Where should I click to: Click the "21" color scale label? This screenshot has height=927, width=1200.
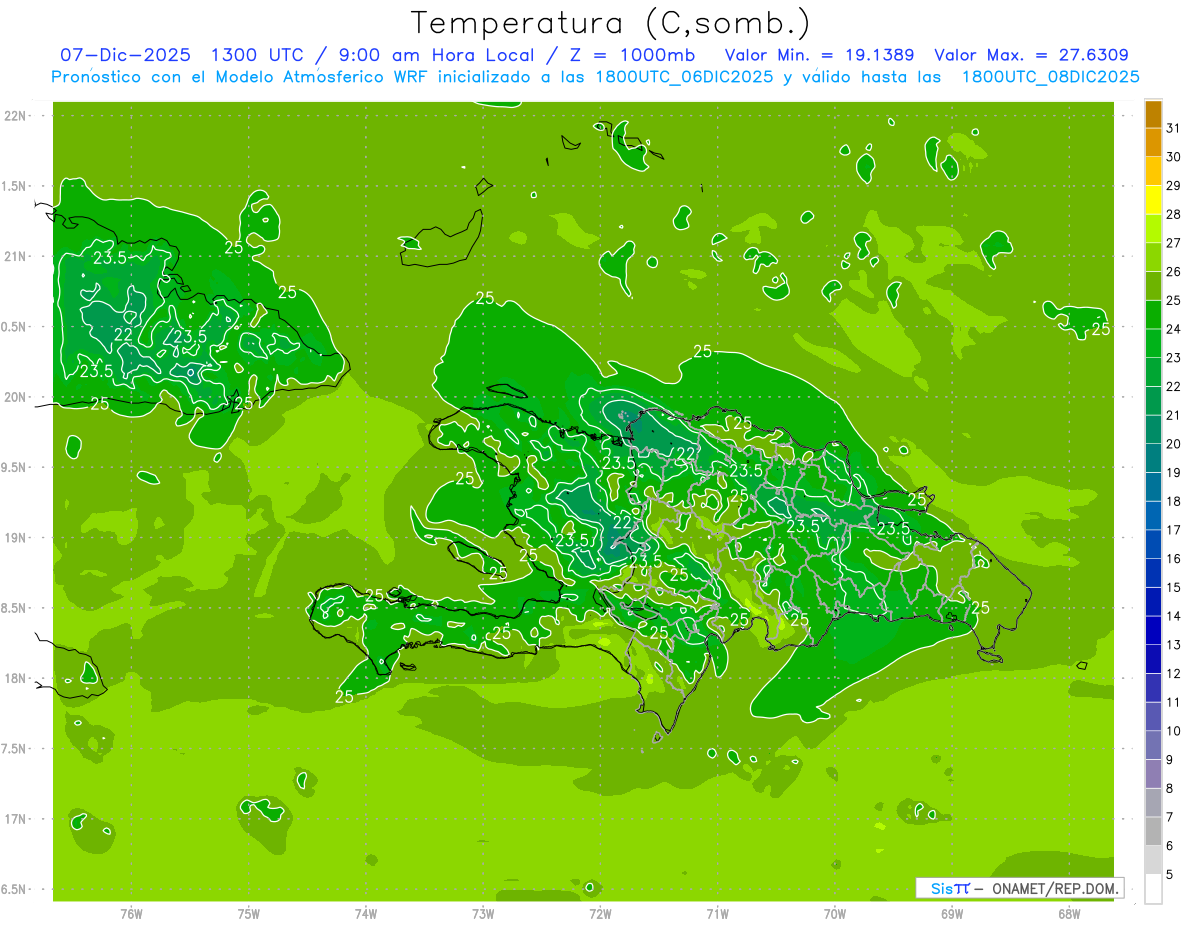1173,416
